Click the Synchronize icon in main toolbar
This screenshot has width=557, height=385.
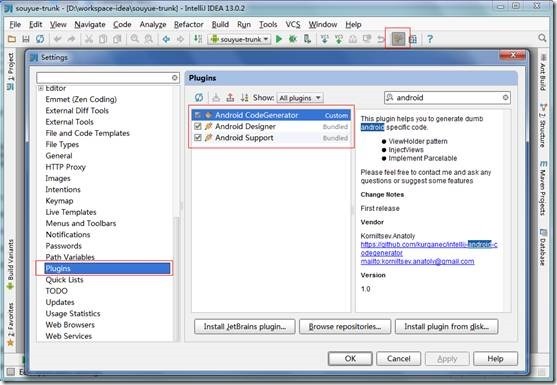40,39
